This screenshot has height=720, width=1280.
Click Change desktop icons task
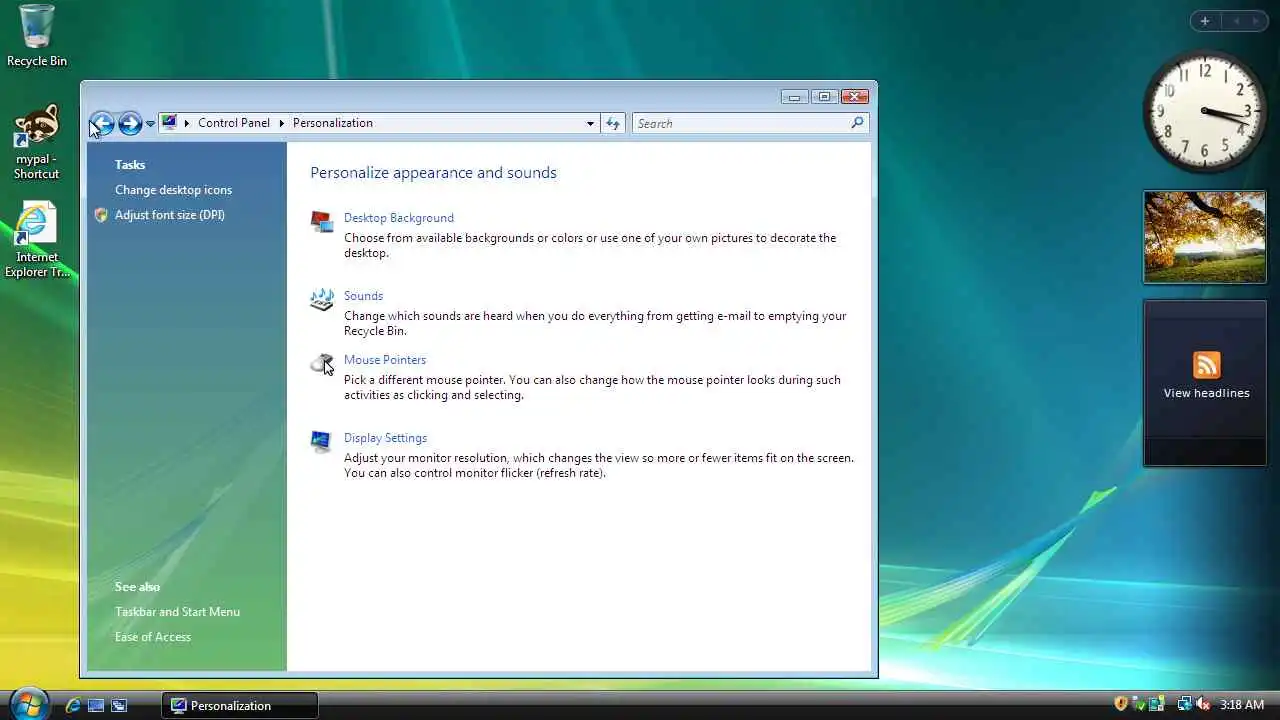tap(173, 190)
